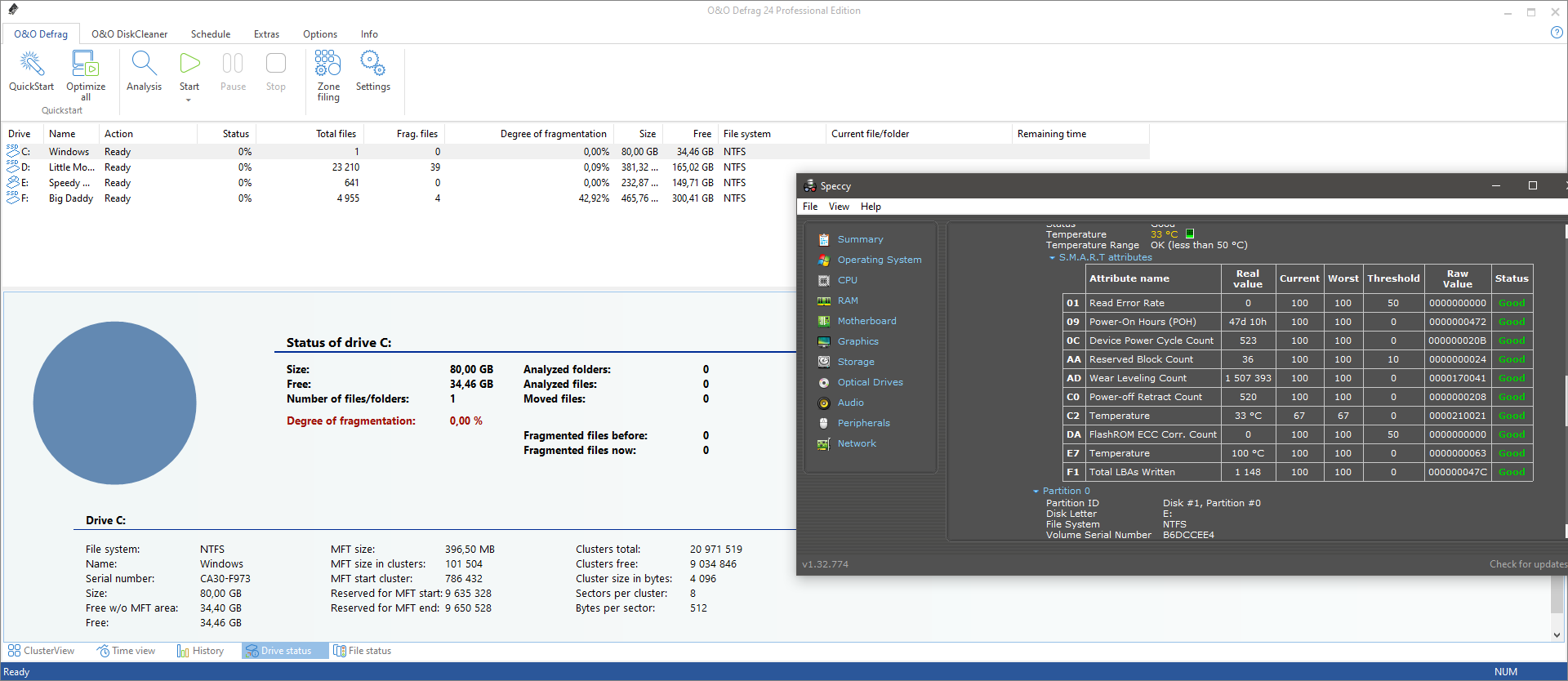Open O&O Defrag Settings

[x=373, y=71]
